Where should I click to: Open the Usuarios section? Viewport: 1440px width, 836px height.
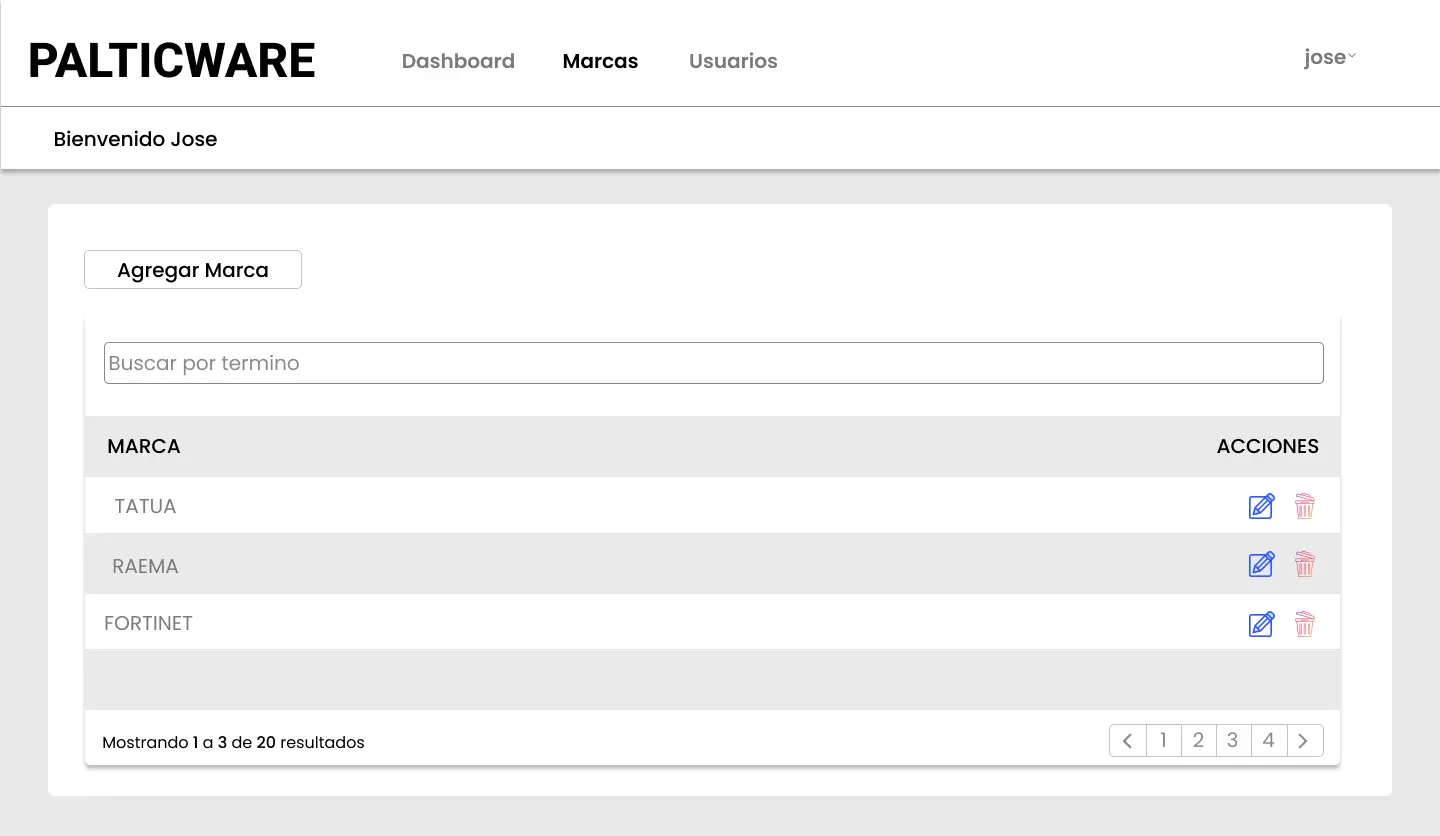[x=733, y=61]
